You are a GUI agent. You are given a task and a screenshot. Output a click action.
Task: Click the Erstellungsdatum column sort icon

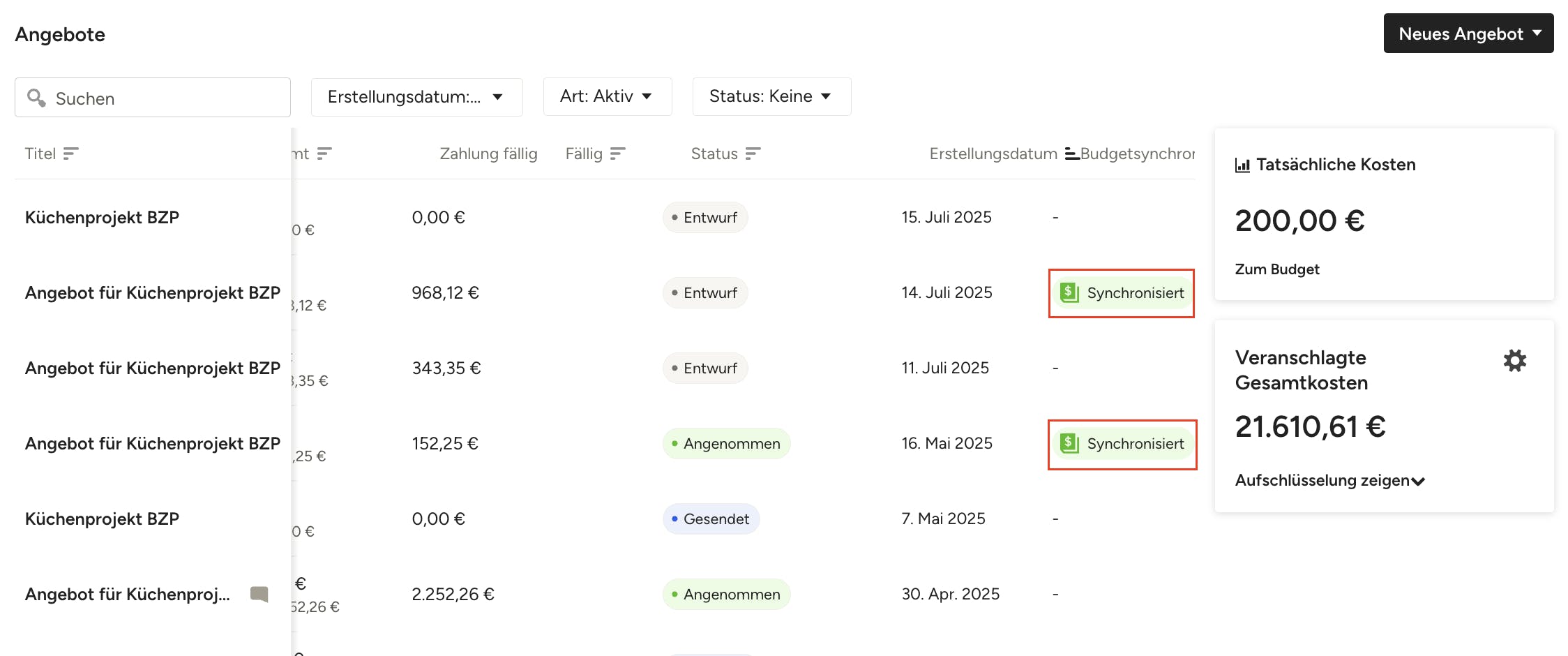[1071, 154]
